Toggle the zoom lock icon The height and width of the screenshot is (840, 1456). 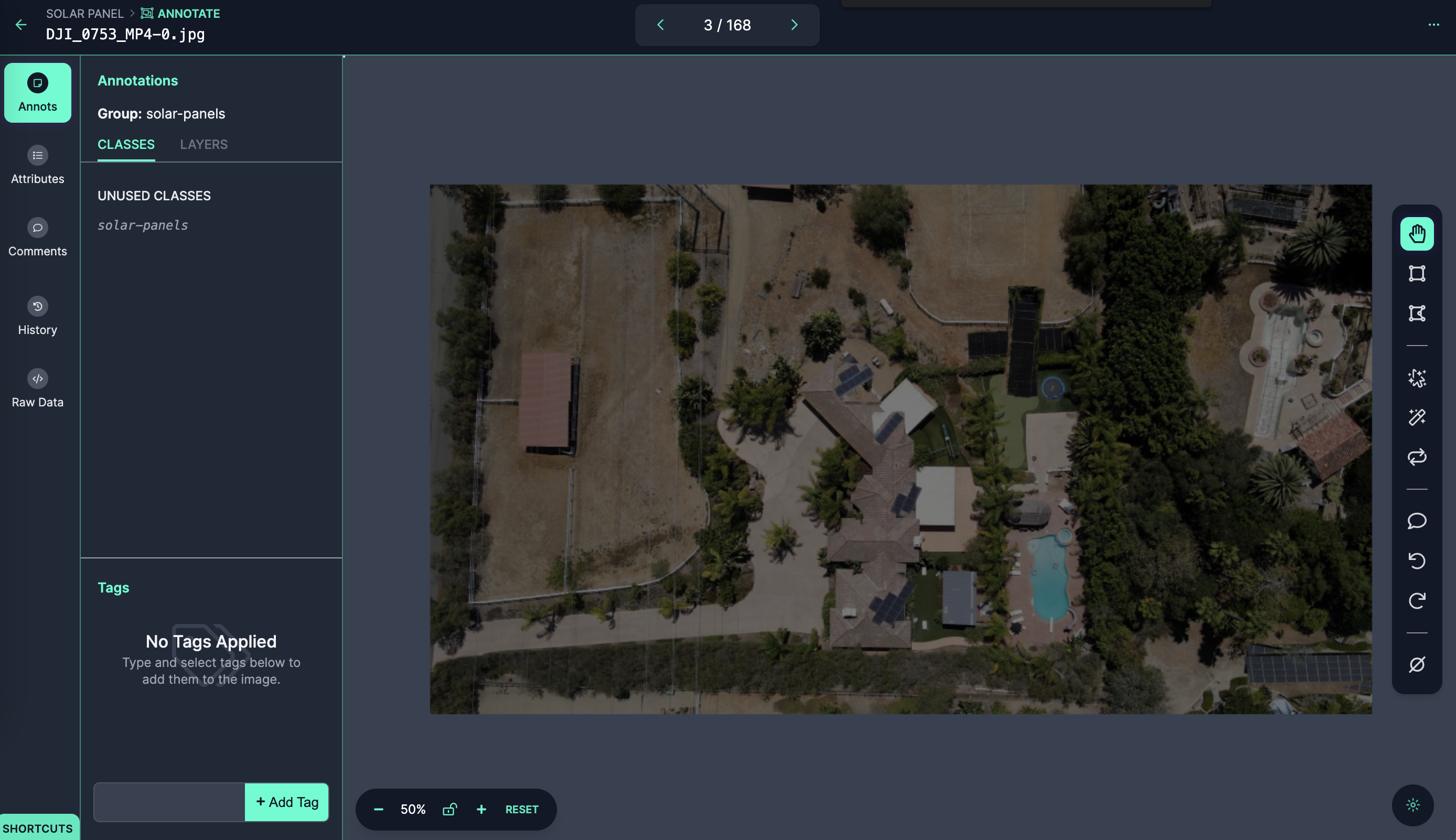coord(449,810)
